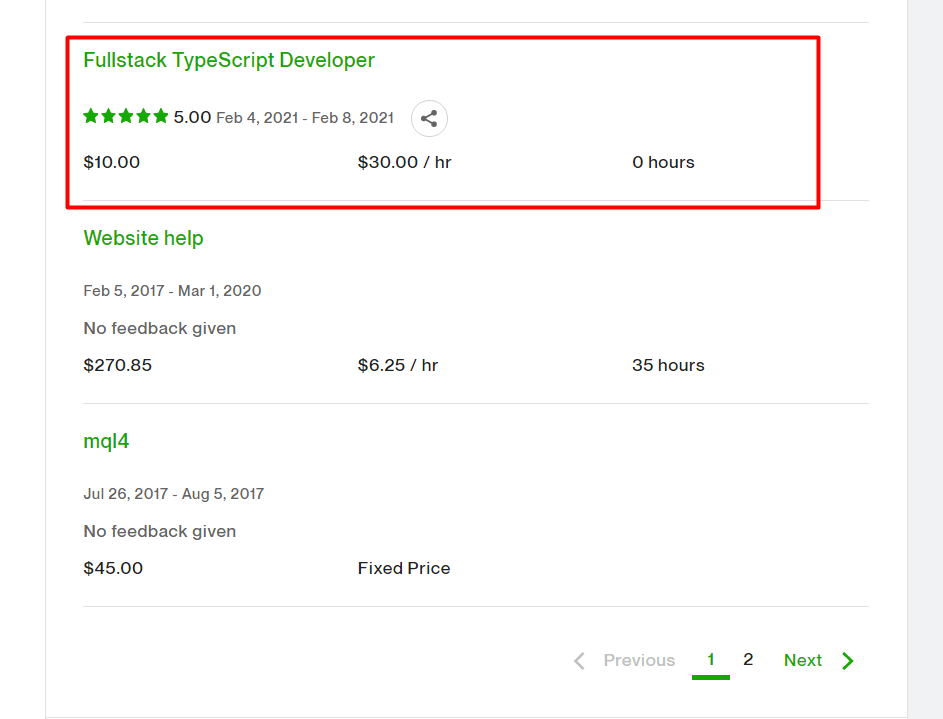Click No feedback given under mql4
Viewport: 943px width, 719px height.
tap(159, 531)
